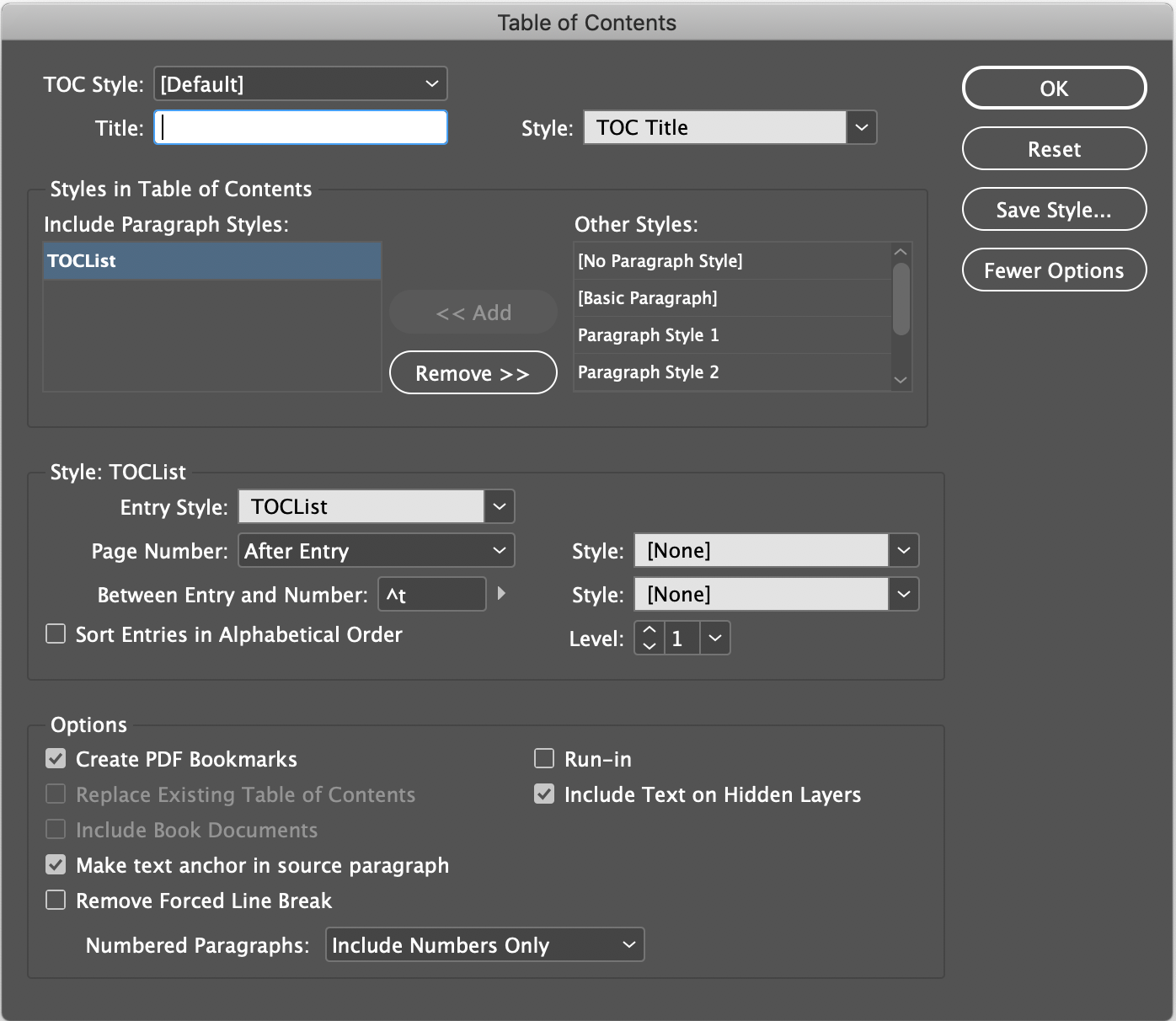Open the TOC Title style dropdown

861,128
